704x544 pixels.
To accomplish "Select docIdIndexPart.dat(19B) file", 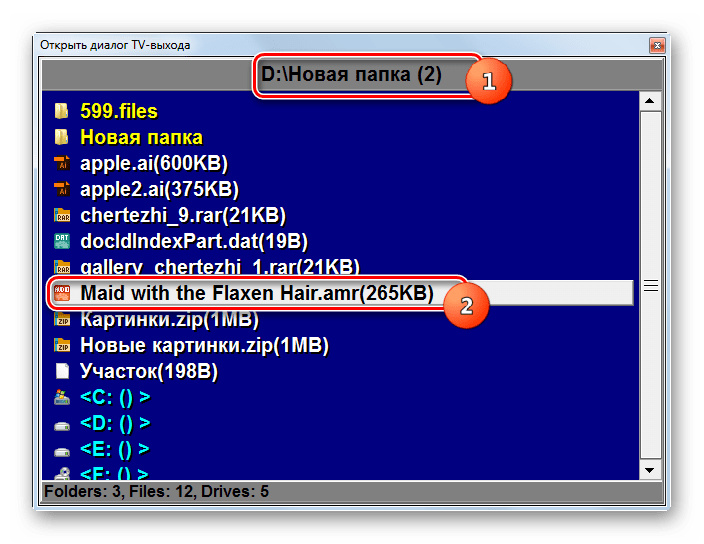I will pos(194,241).
